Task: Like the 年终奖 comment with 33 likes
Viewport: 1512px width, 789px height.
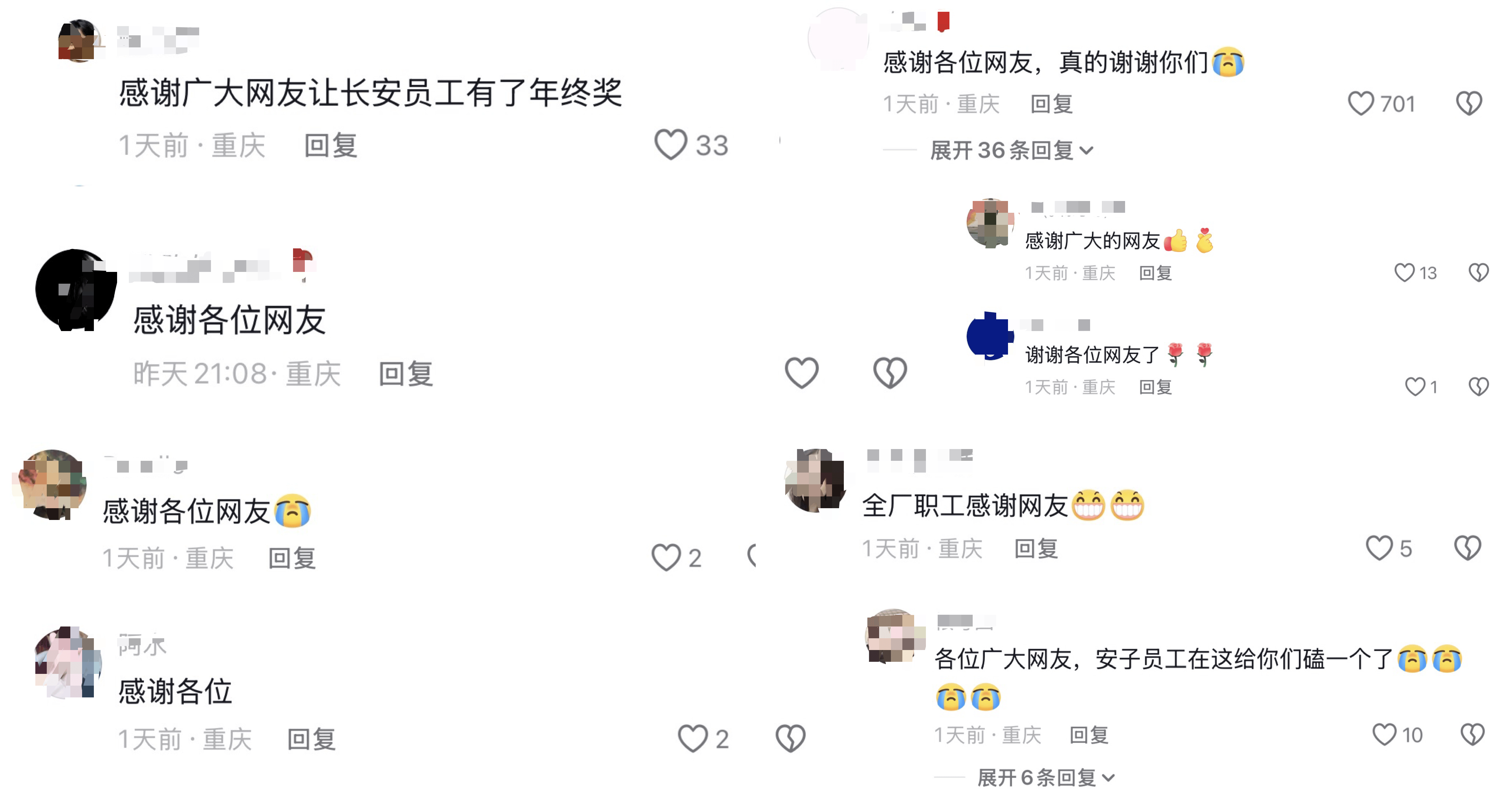Action: [x=670, y=145]
